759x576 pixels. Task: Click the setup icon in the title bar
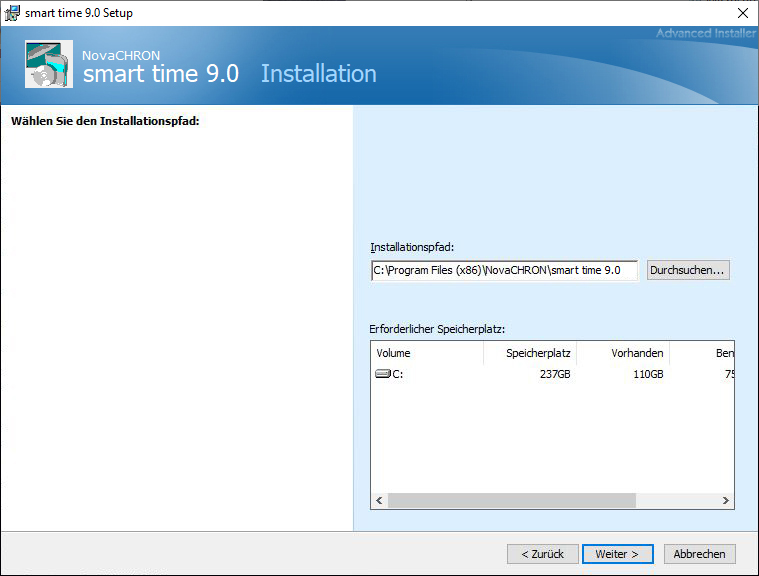[13, 13]
